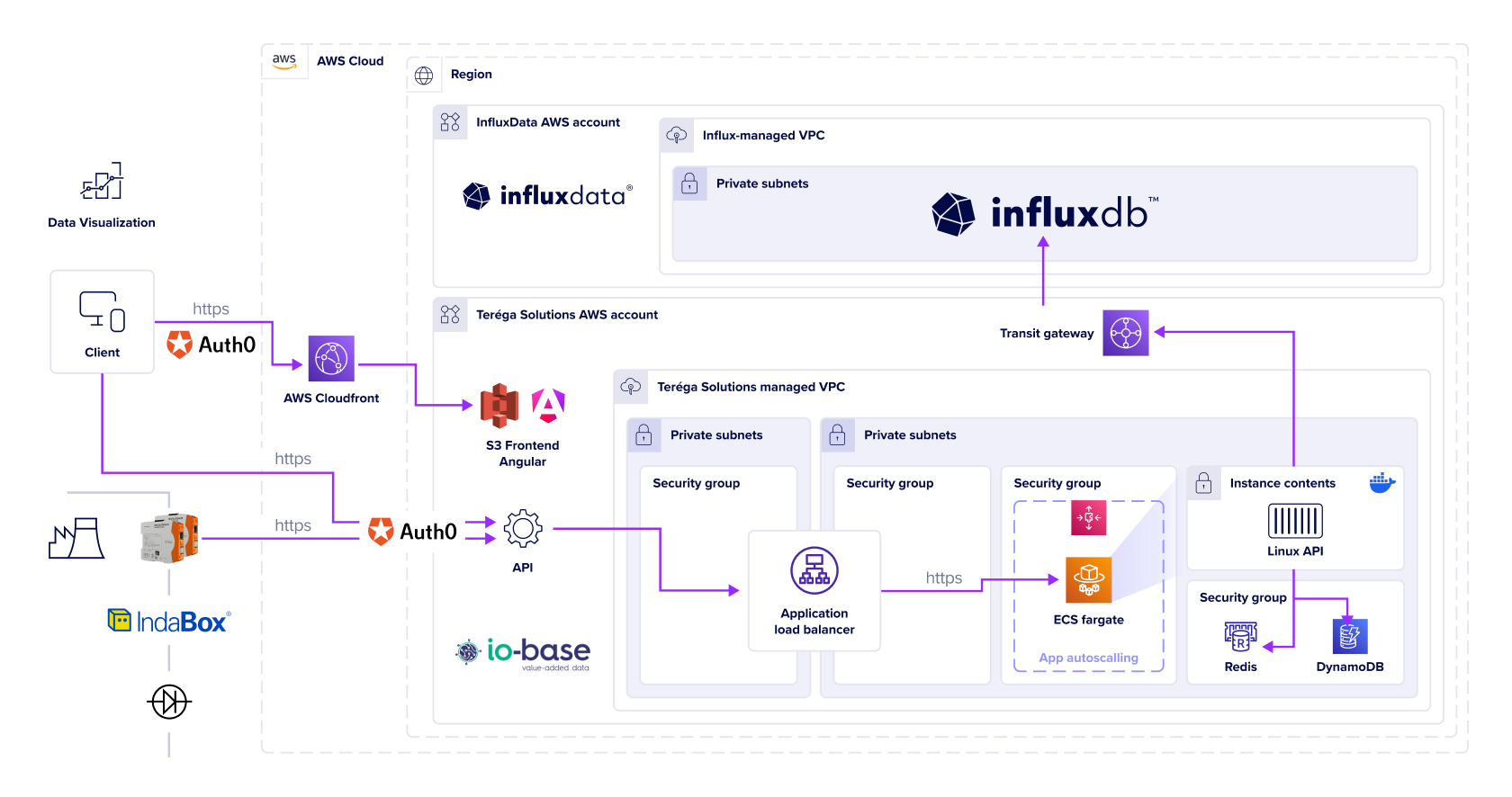Click the 'Data Visualization' label
The image size is (1512, 797).
[102, 223]
